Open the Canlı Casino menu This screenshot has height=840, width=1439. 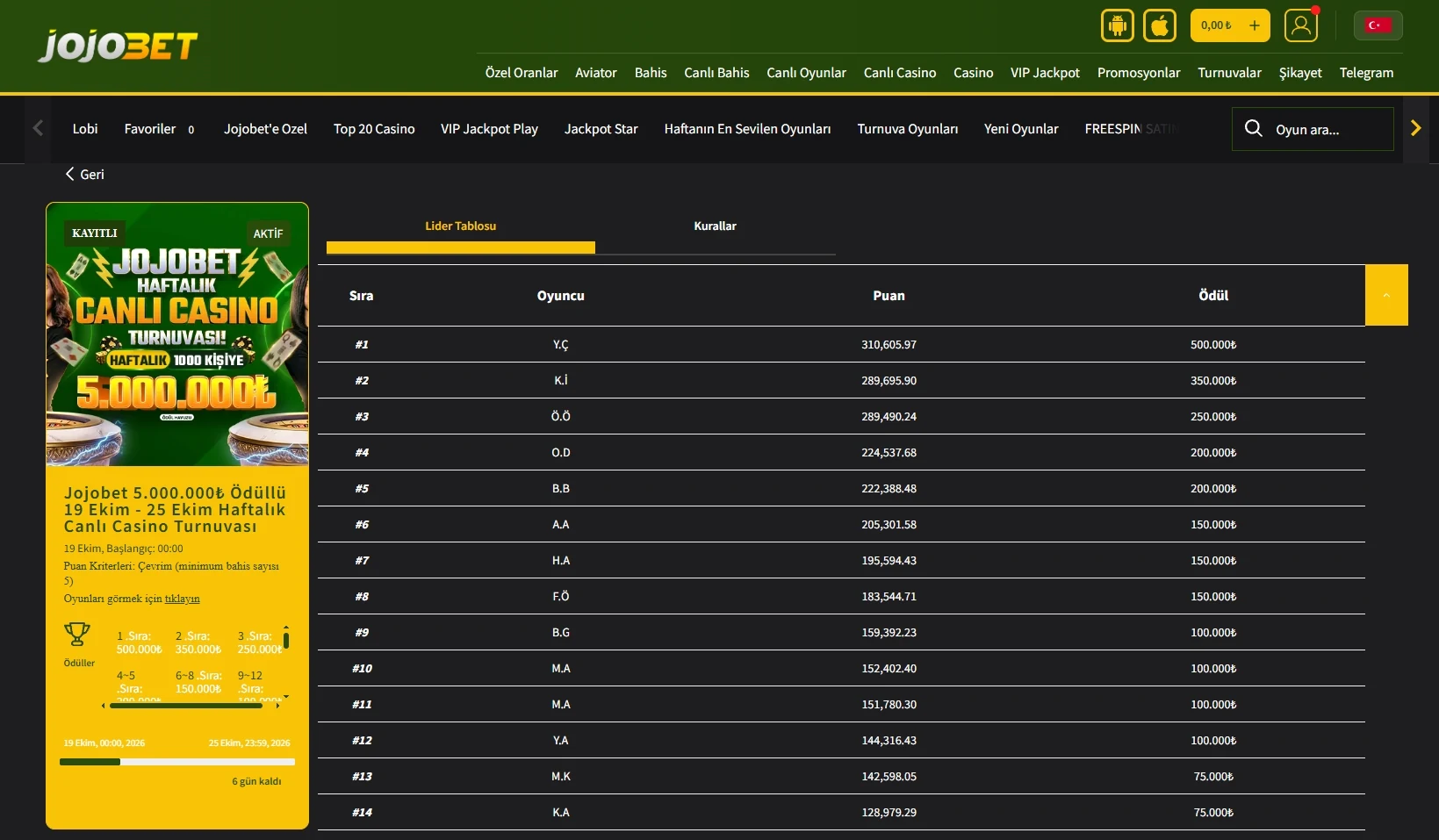coord(900,73)
